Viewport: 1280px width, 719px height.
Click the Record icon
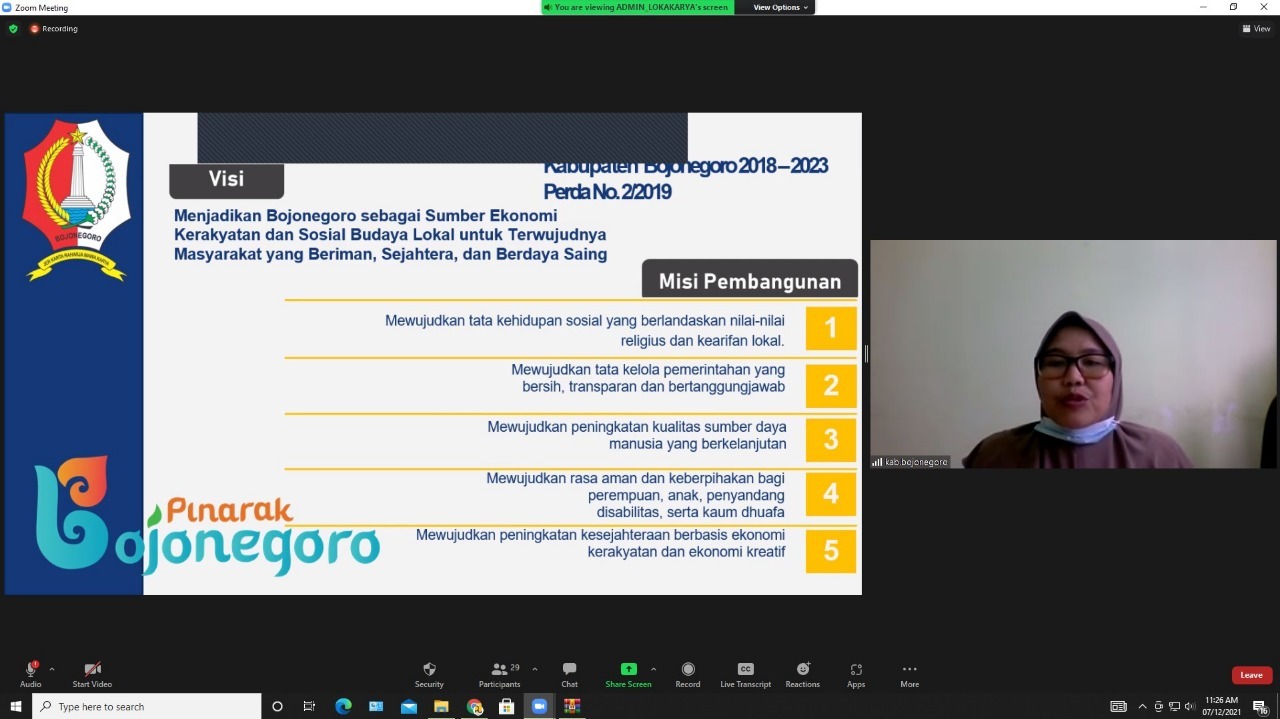(687, 672)
